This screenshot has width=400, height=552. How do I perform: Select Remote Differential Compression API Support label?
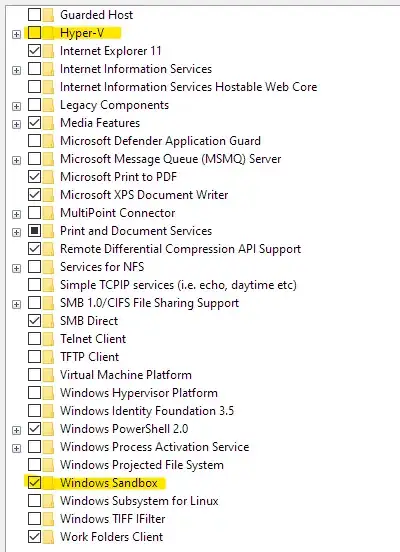(x=180, y=249)
